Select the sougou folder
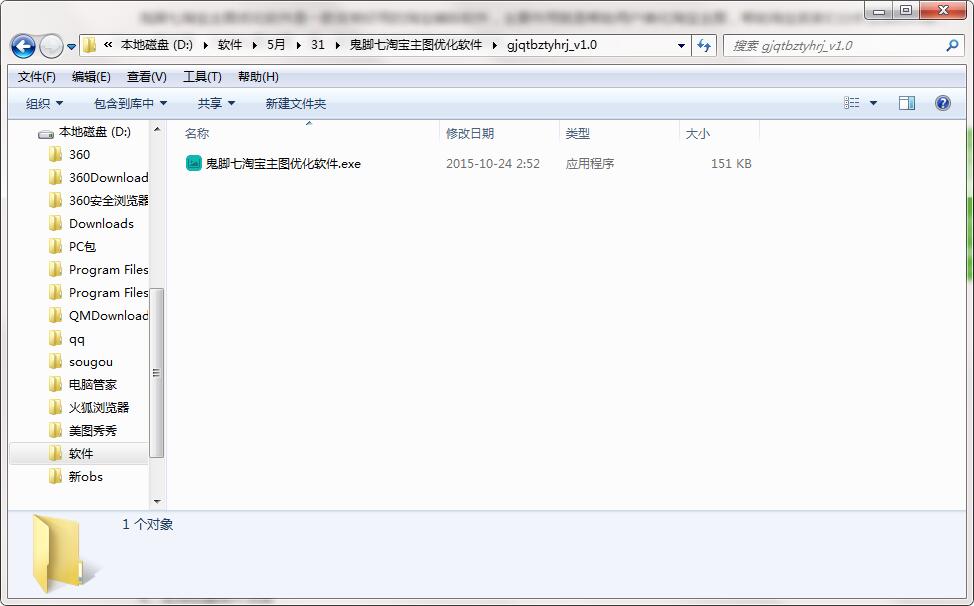 coord(91,362)
